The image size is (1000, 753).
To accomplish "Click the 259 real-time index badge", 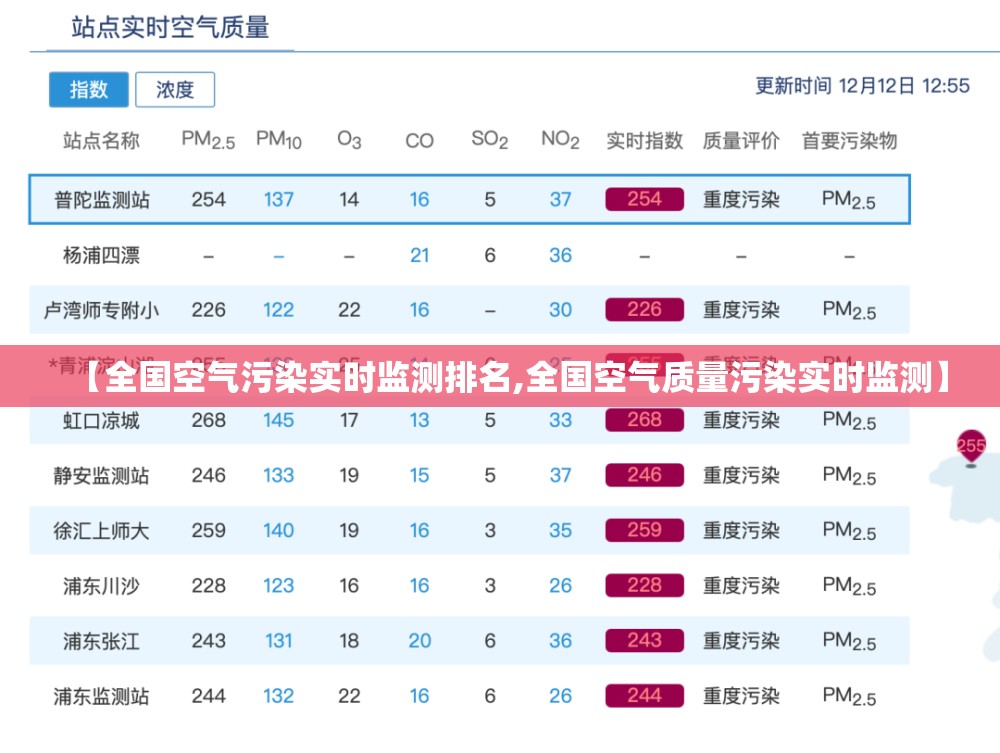I will 644,530.
